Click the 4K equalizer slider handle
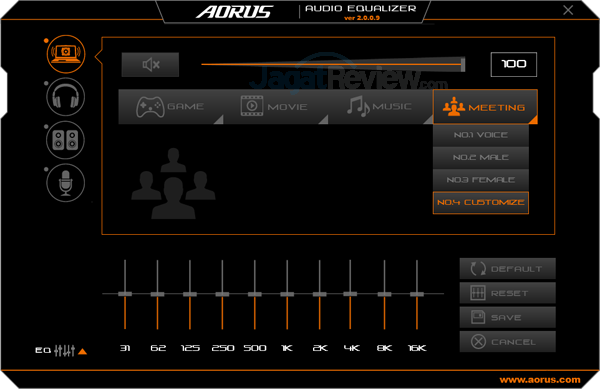The width and height of the screenshot is (600, 389). point(350,294)
